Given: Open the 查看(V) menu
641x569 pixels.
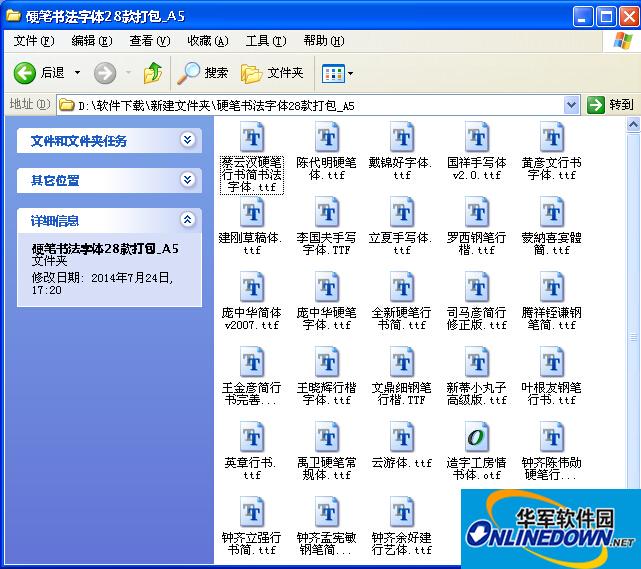Looking at the screenshot, I should 150,41.
